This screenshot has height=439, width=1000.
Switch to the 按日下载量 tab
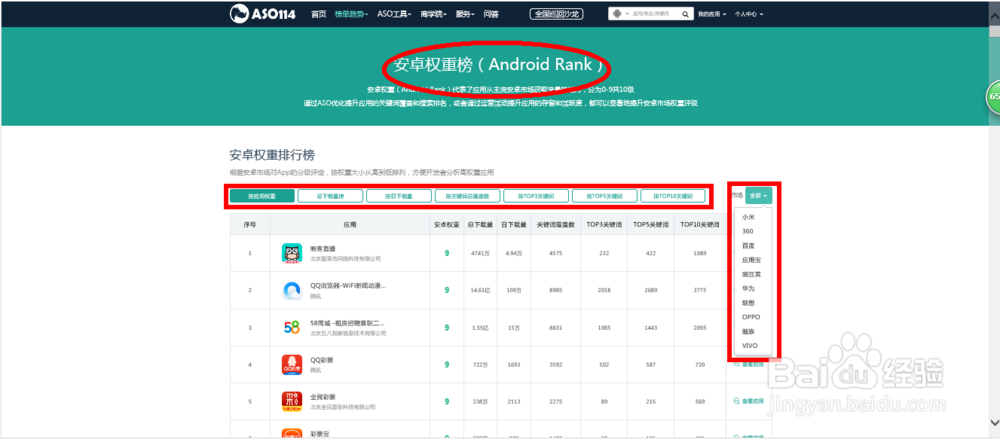pyautogui.click(x=399, y=196)
